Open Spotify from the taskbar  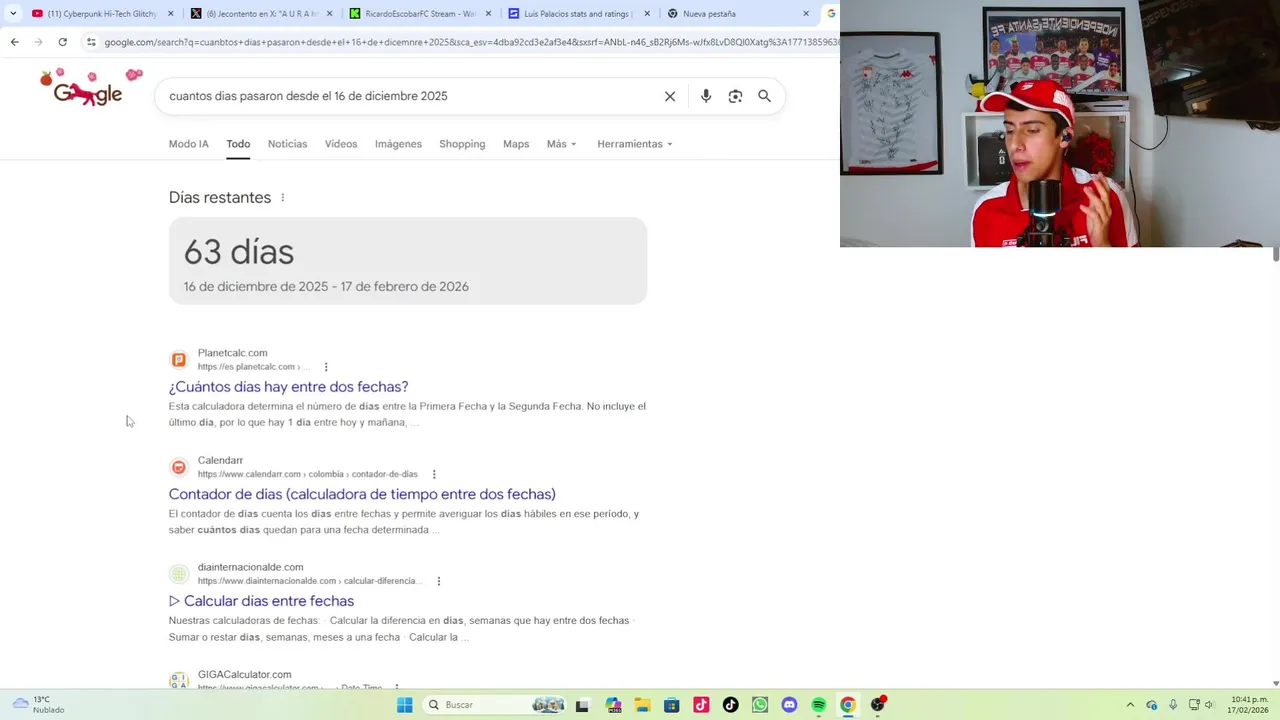(819, 705)
